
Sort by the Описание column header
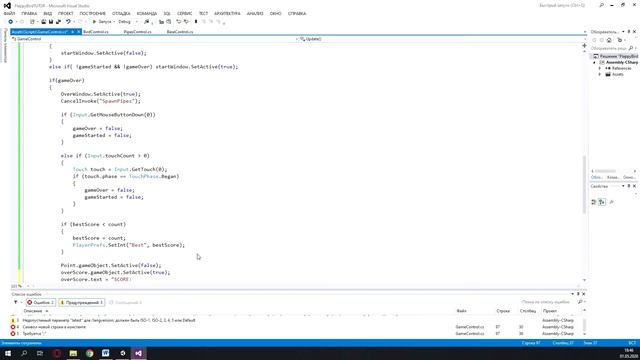[x=33, y=311]
